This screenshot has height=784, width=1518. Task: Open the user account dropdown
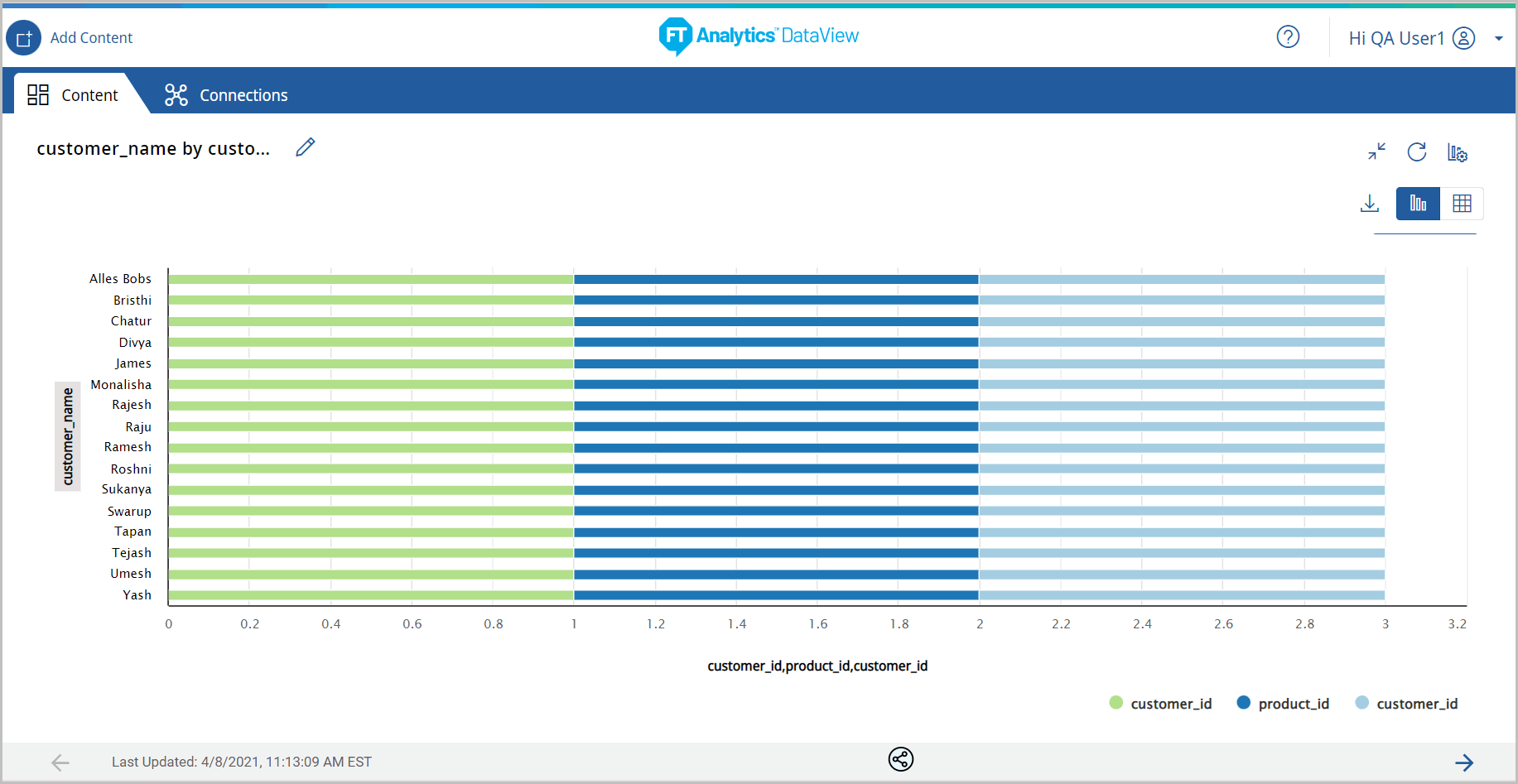coord(1499,37)
